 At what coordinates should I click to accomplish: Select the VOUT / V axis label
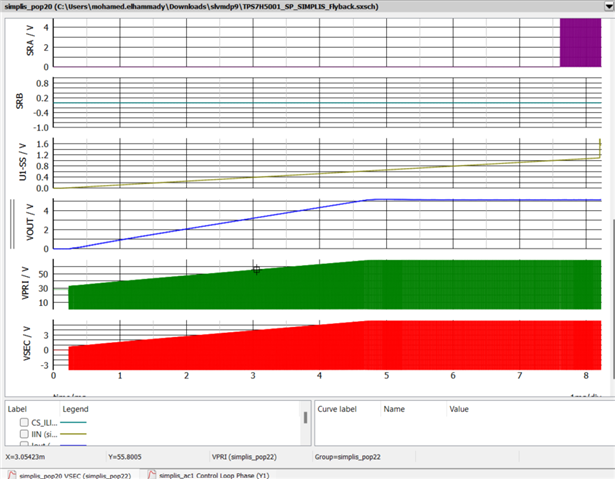[30, 222]
